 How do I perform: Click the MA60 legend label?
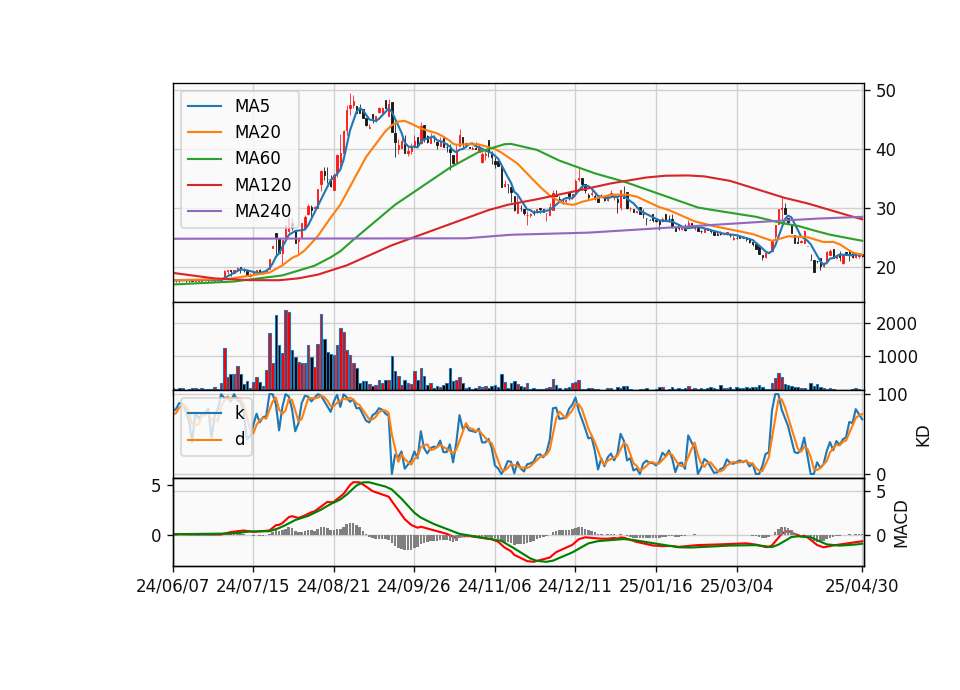[258, 159]
